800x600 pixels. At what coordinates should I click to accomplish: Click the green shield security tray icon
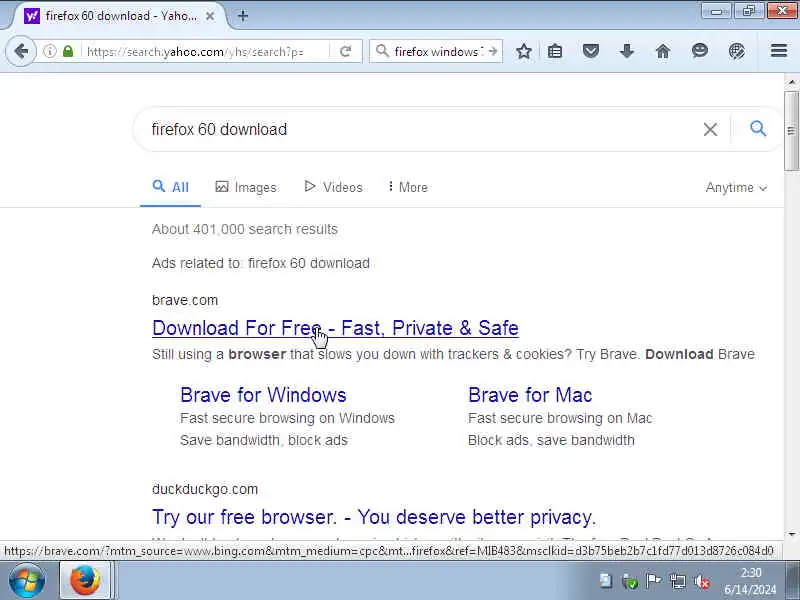pyautogui.click(x=630, y=581)
